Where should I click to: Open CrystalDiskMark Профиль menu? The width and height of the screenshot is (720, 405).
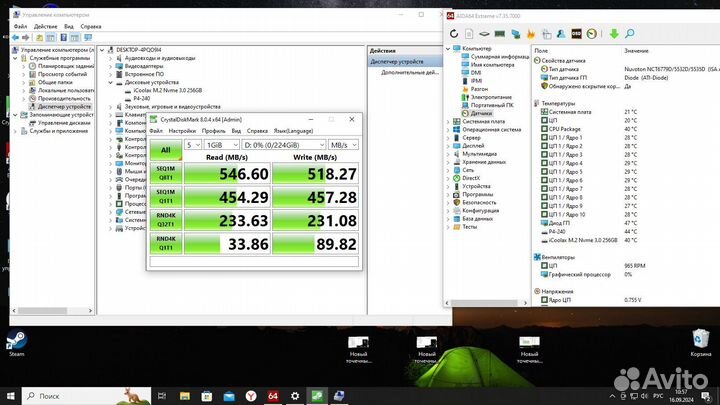214,131
